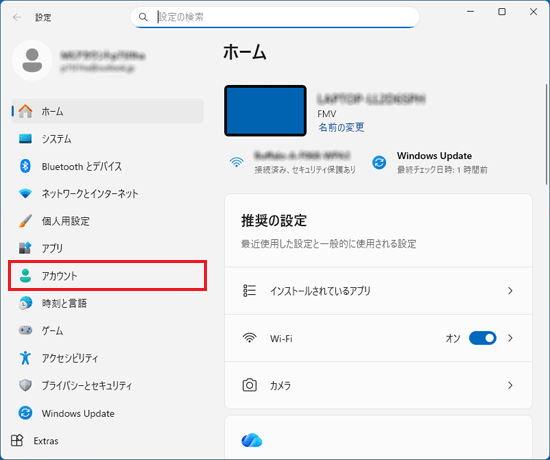Expand インストールされているアプリ chevron
This screenshot has height=460, width=550.
(510, 291)
